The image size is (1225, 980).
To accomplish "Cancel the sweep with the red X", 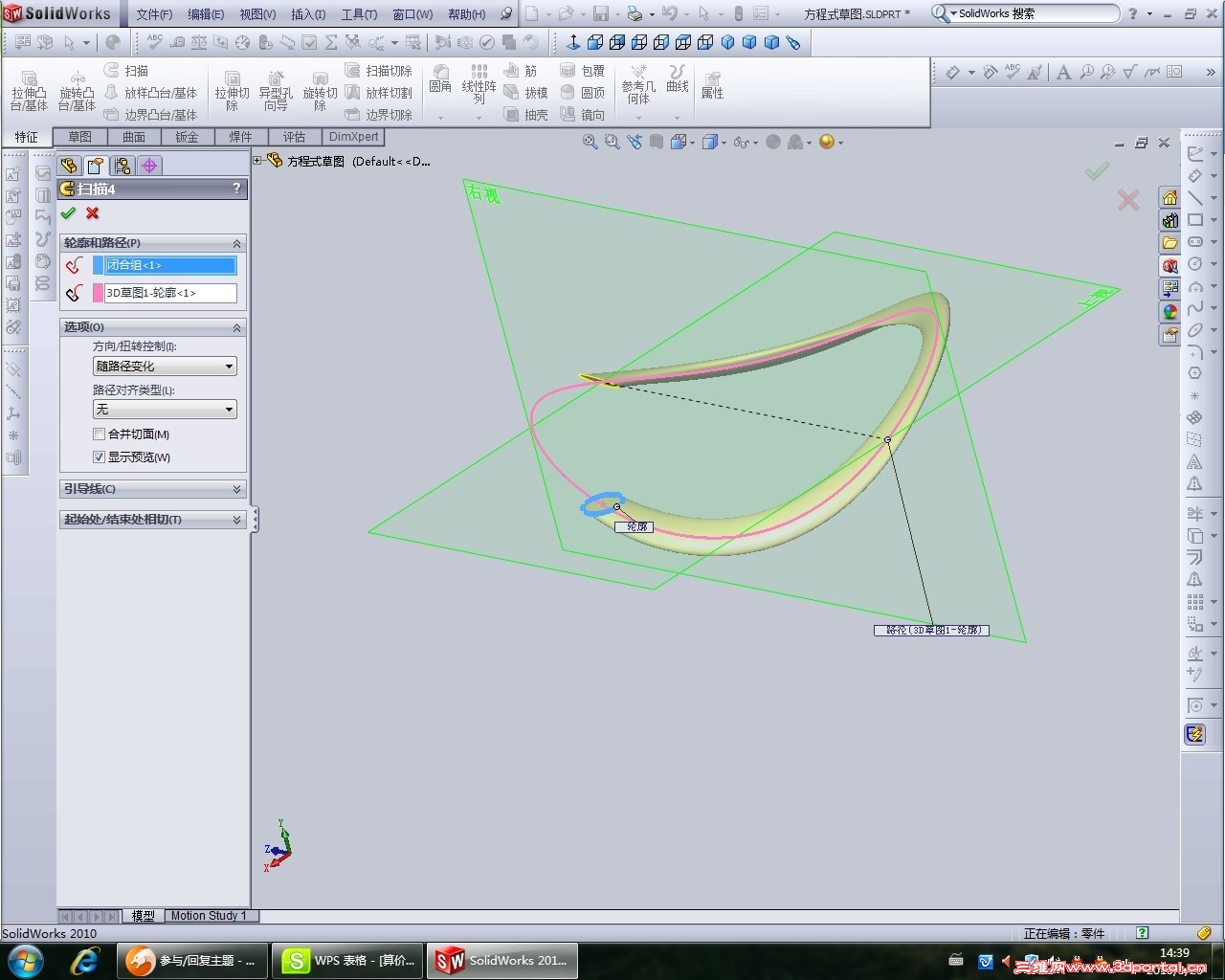I will tap(93, 213).
